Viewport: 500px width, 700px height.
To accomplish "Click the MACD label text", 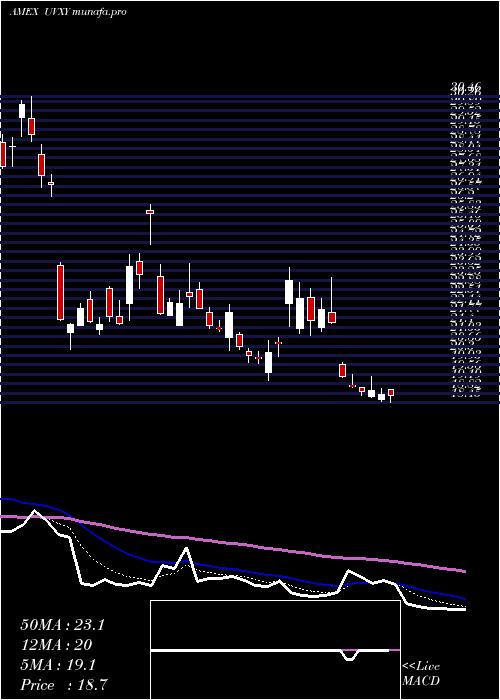I will (421, 681).
